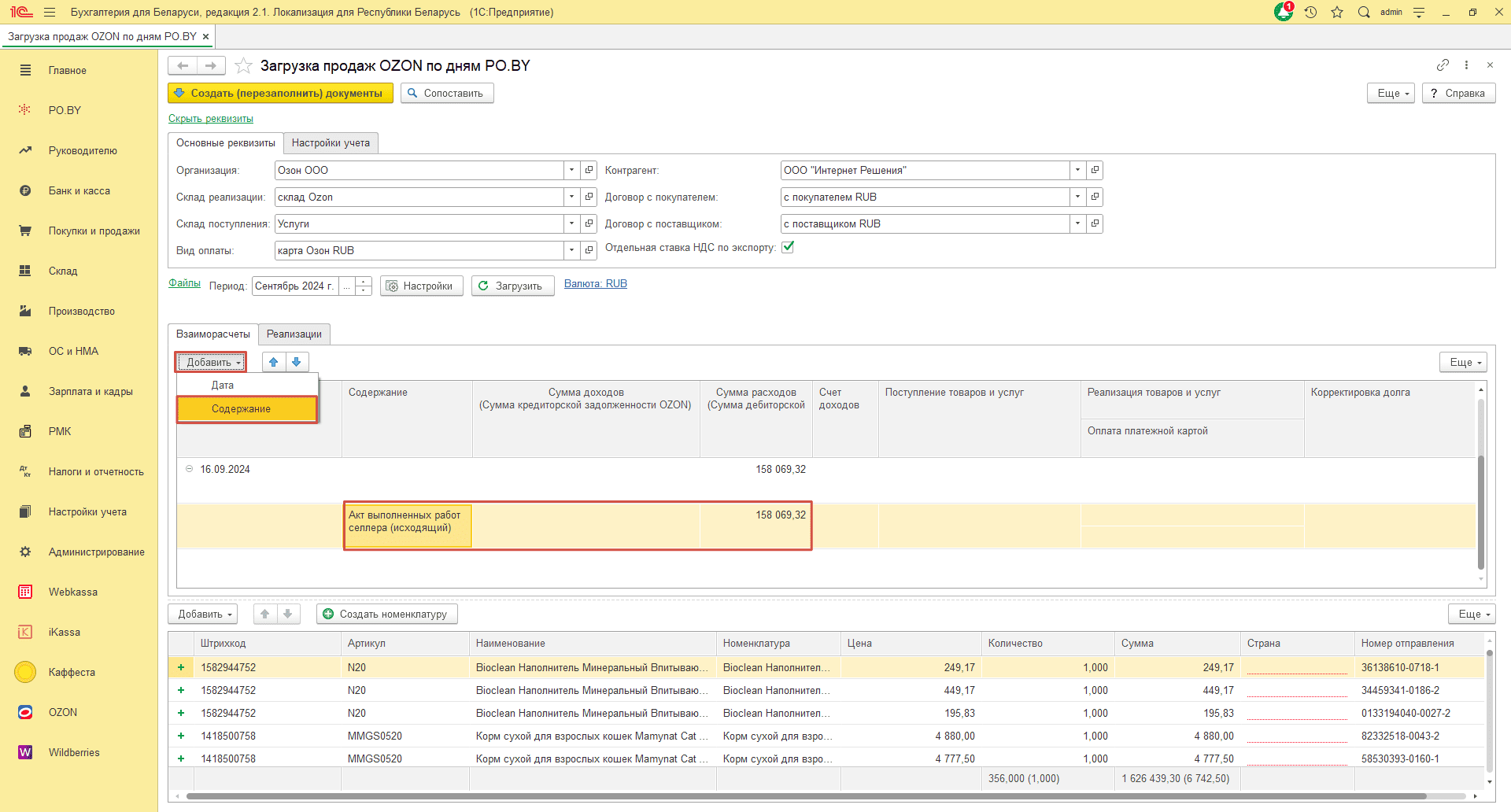Select cell with article MMGS0520 first row

[405, 736]
